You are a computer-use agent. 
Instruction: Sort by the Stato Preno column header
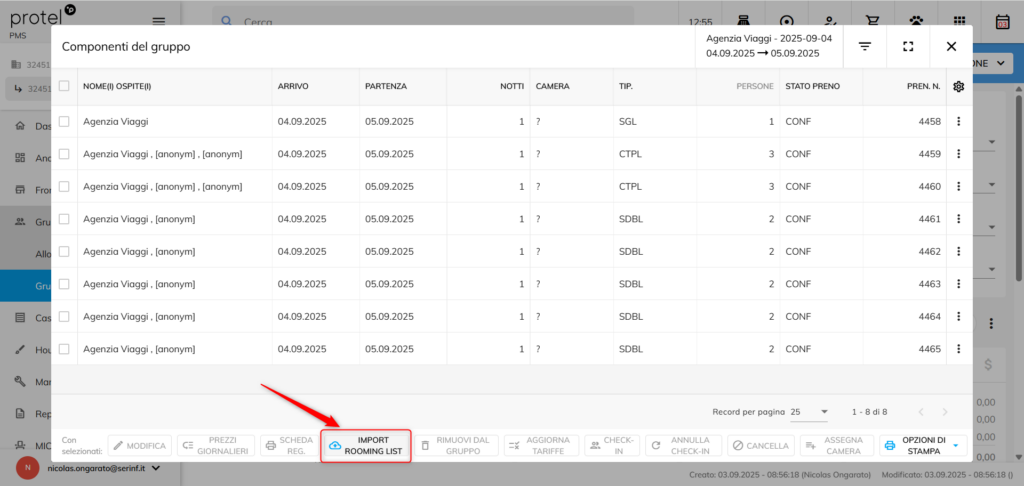tap(812, 87)
